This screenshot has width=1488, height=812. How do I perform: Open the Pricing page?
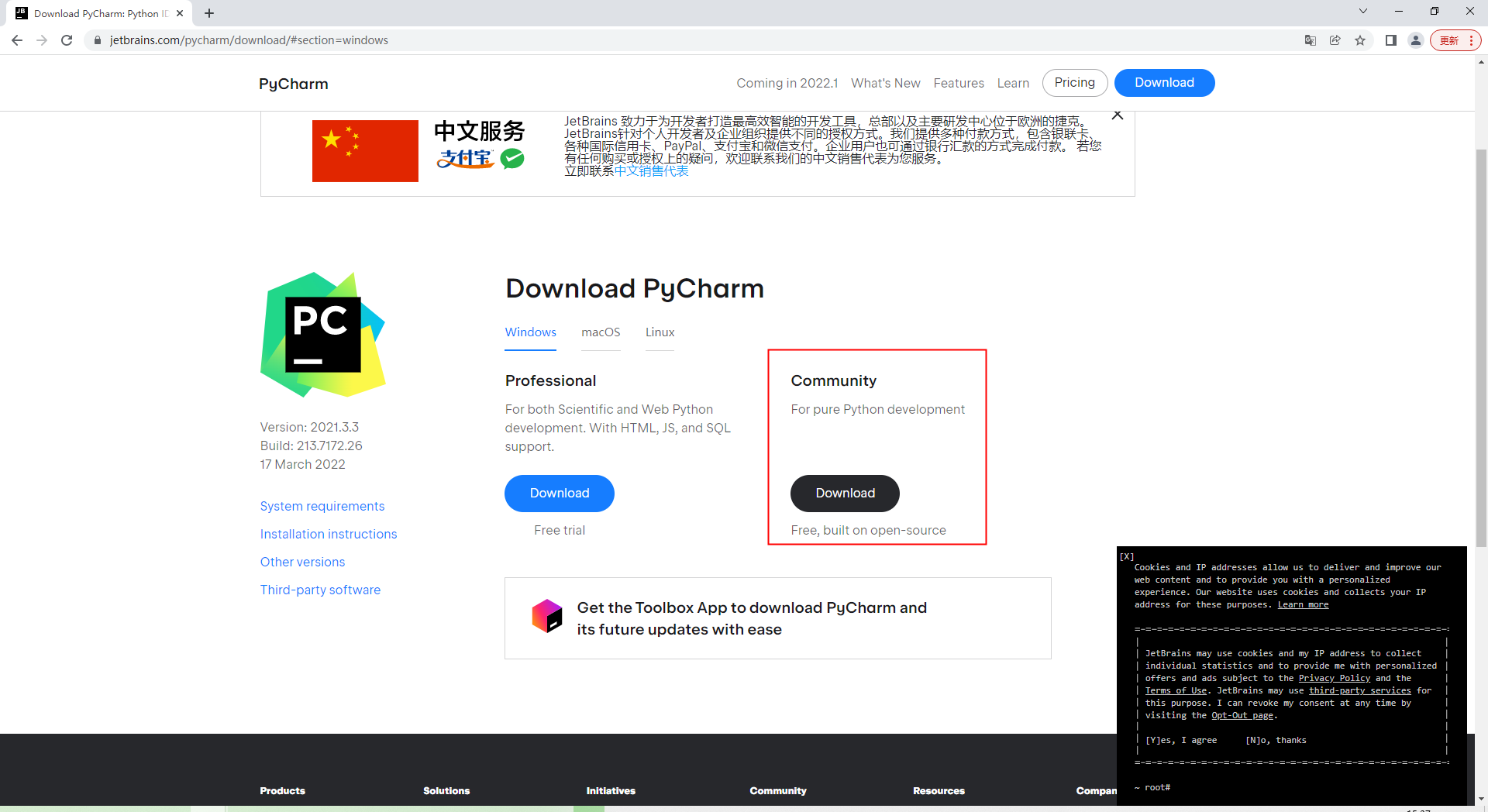point(1074,82)
